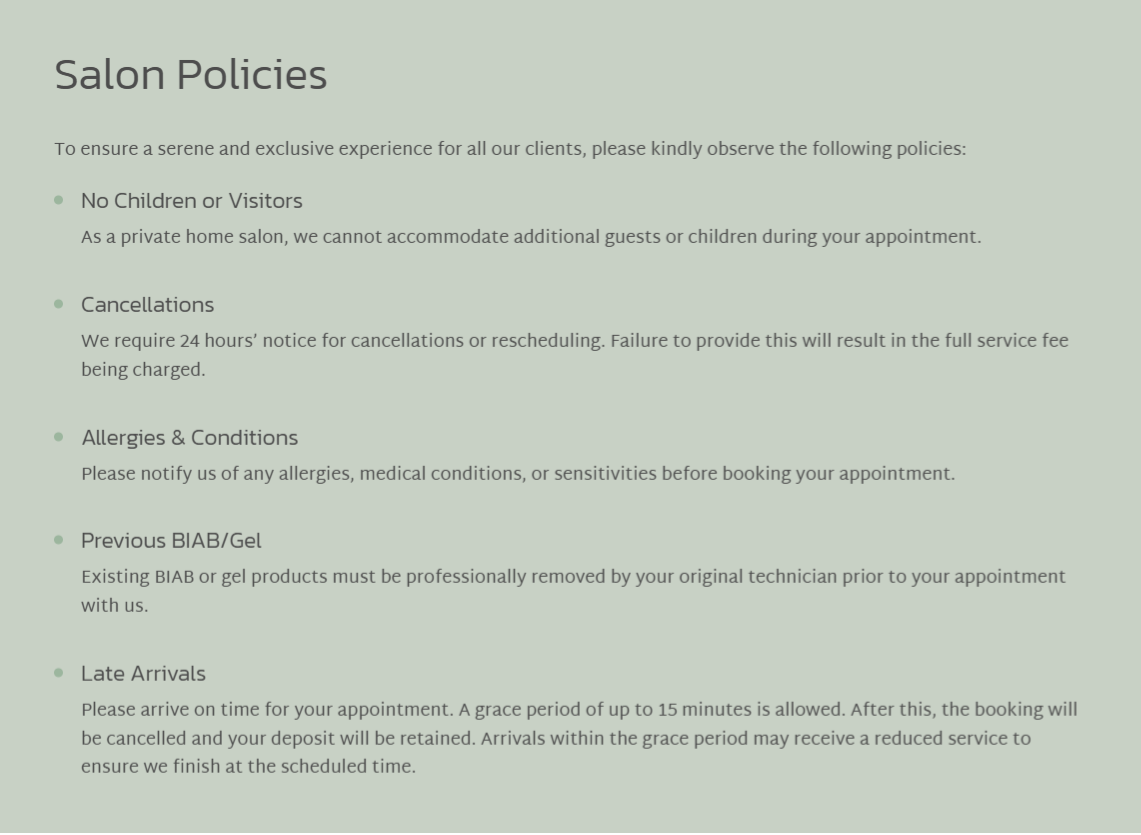Click the notify us of allergies paragraph
This screenshot has width=1141, height=835.
[517, 474]
